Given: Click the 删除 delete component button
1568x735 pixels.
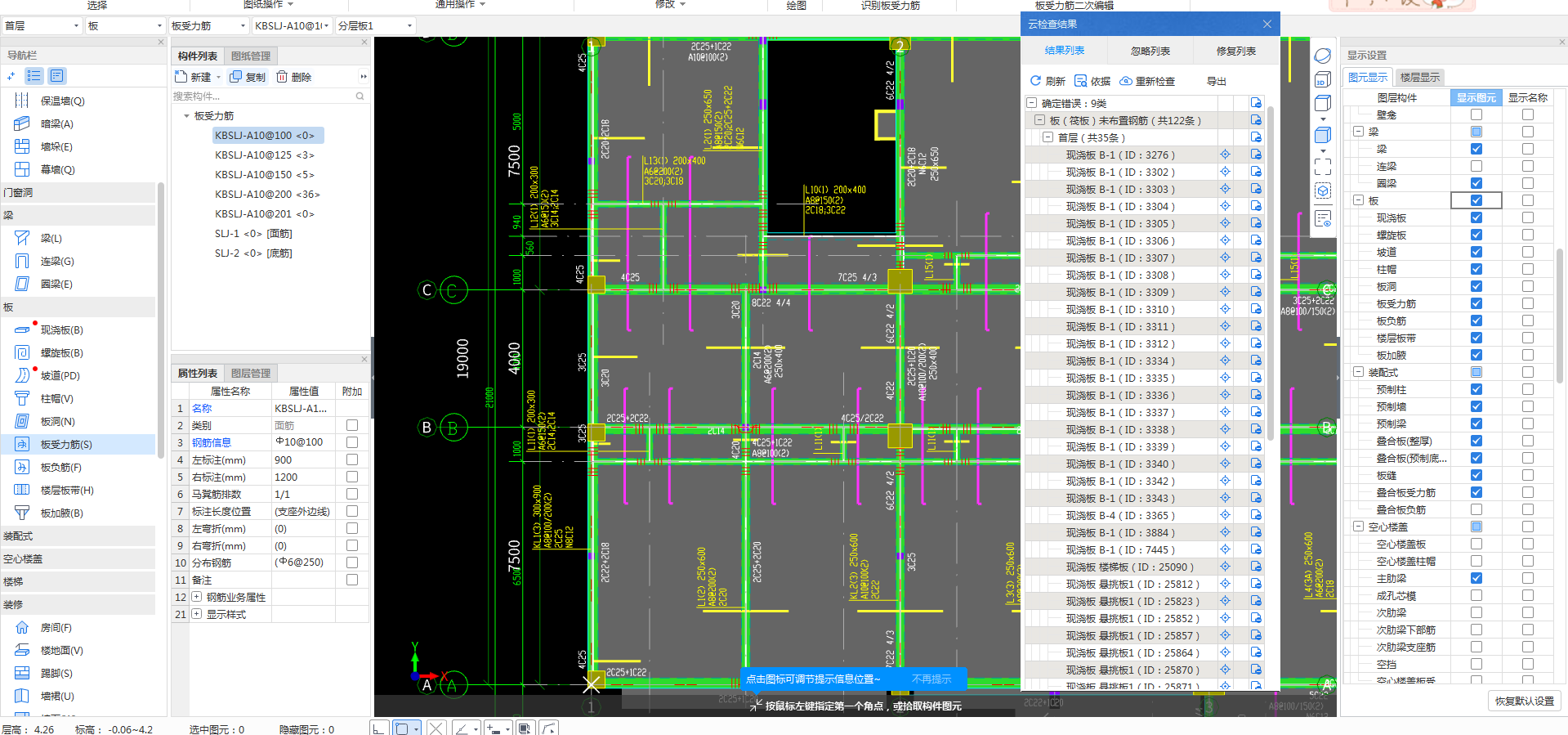Looking at the screenshot, I should pos(293,77).
